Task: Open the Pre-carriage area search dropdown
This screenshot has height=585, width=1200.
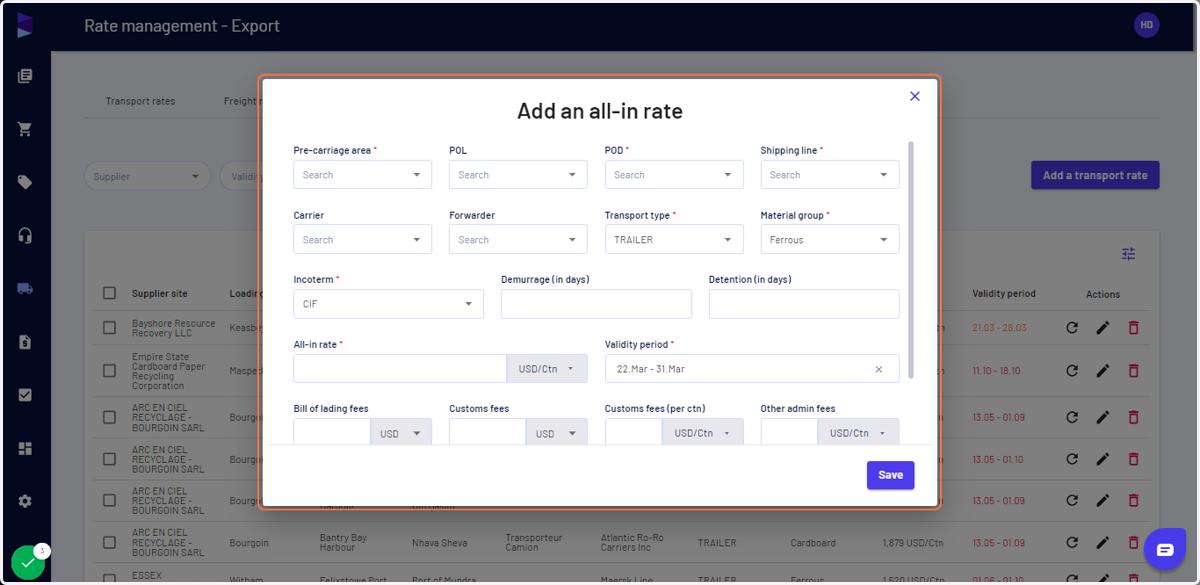Action: [362, 175]
